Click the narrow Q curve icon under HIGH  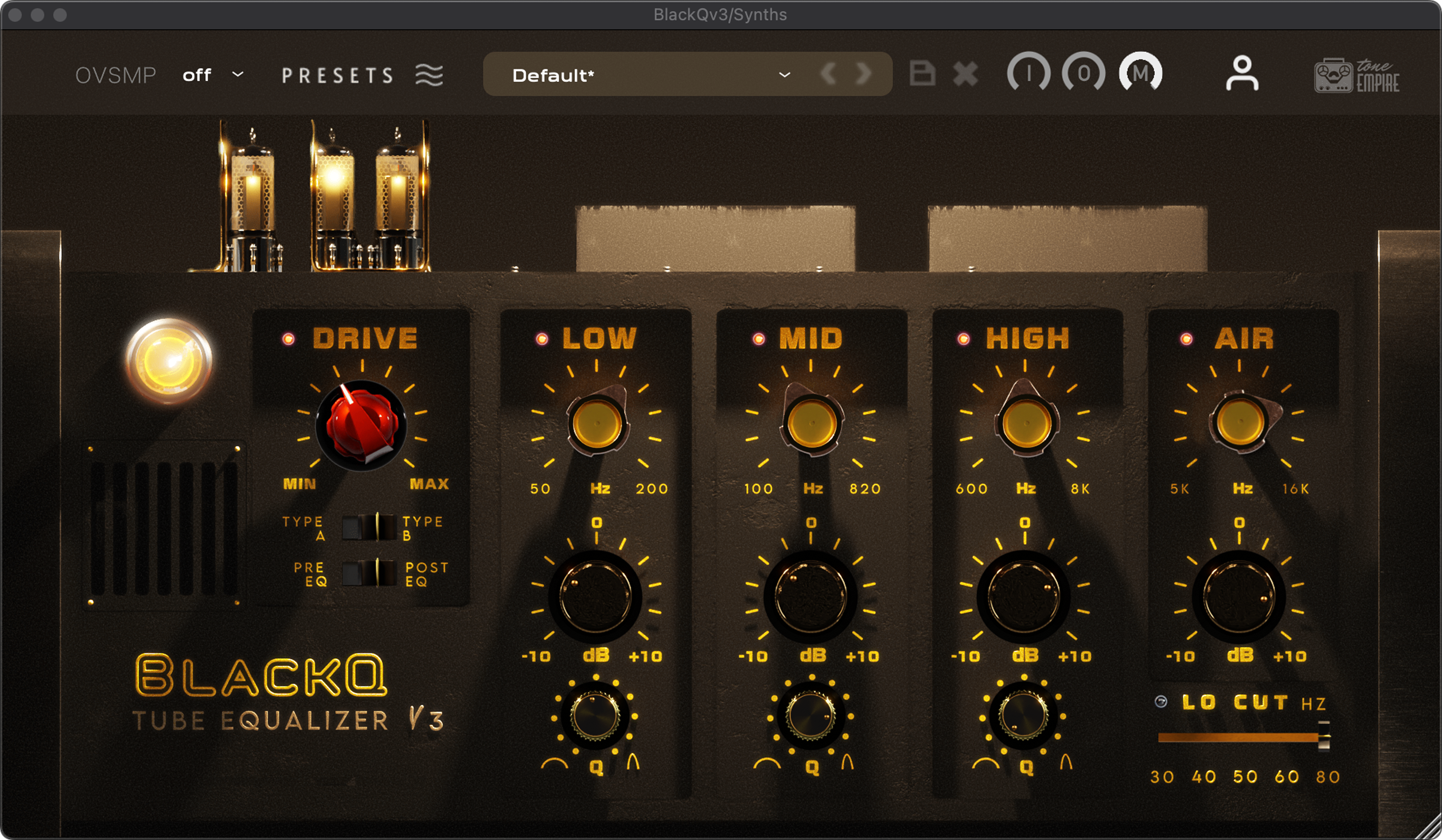(1066, 762)
